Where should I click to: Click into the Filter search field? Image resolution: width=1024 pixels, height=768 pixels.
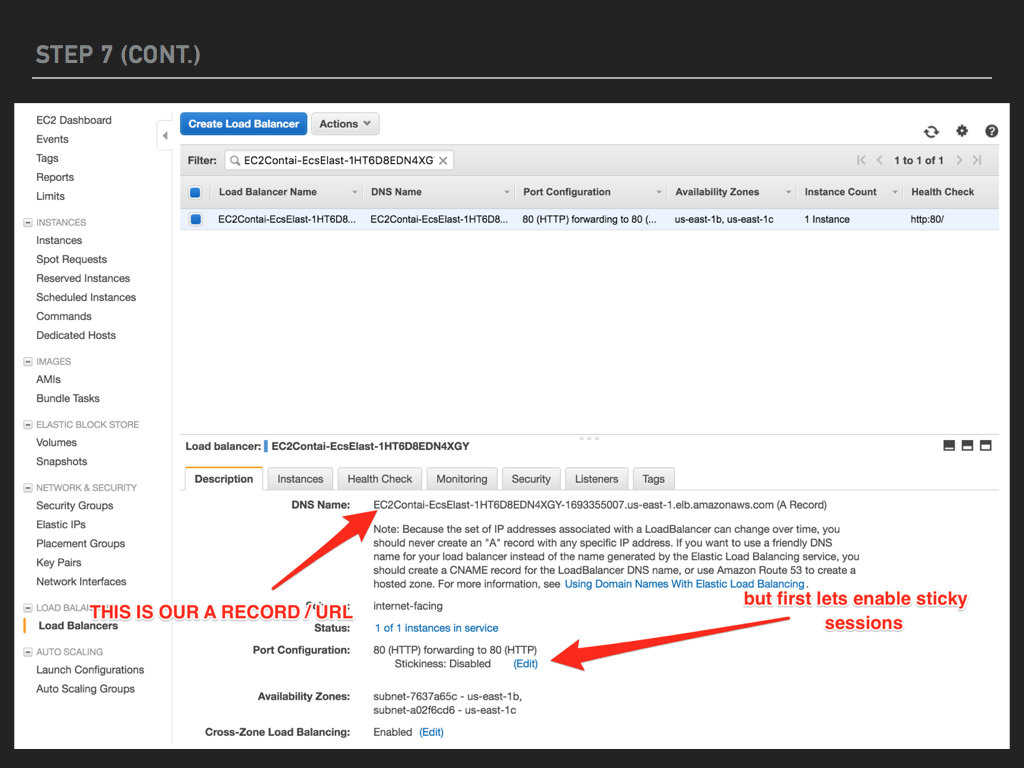338,161
